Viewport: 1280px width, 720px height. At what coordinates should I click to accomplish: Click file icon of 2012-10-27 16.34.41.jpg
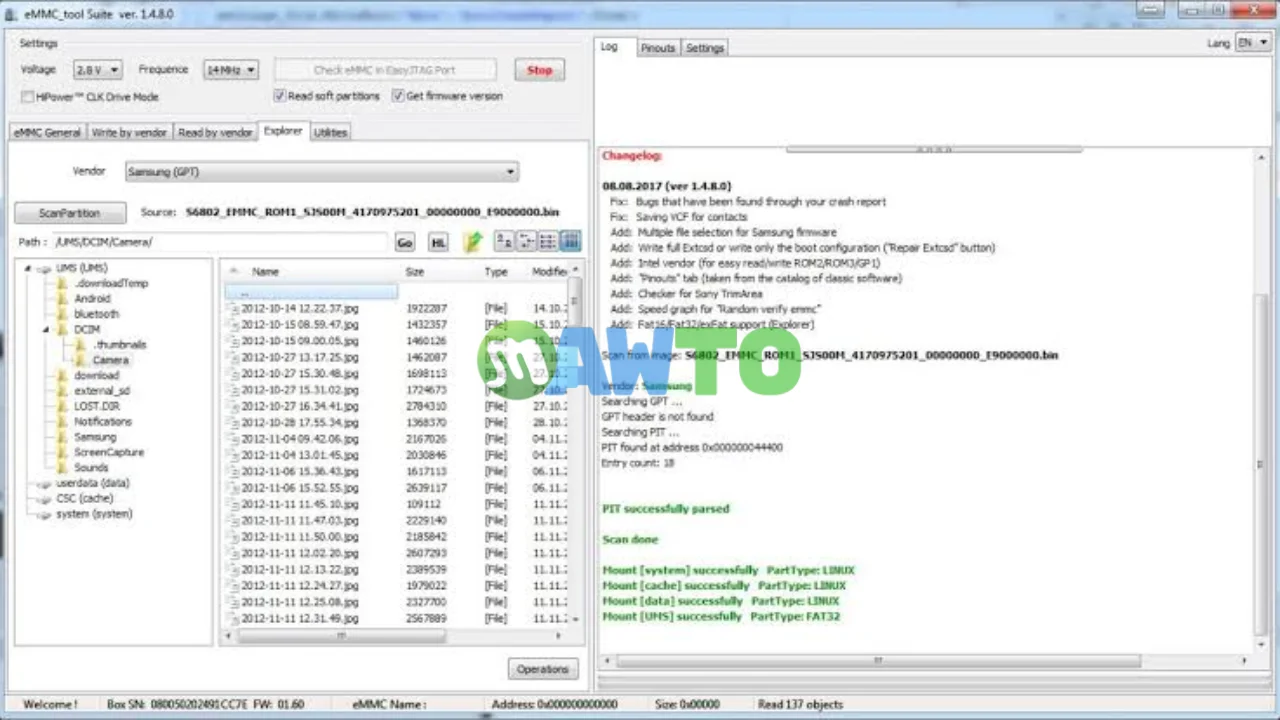tap(234, 407)
